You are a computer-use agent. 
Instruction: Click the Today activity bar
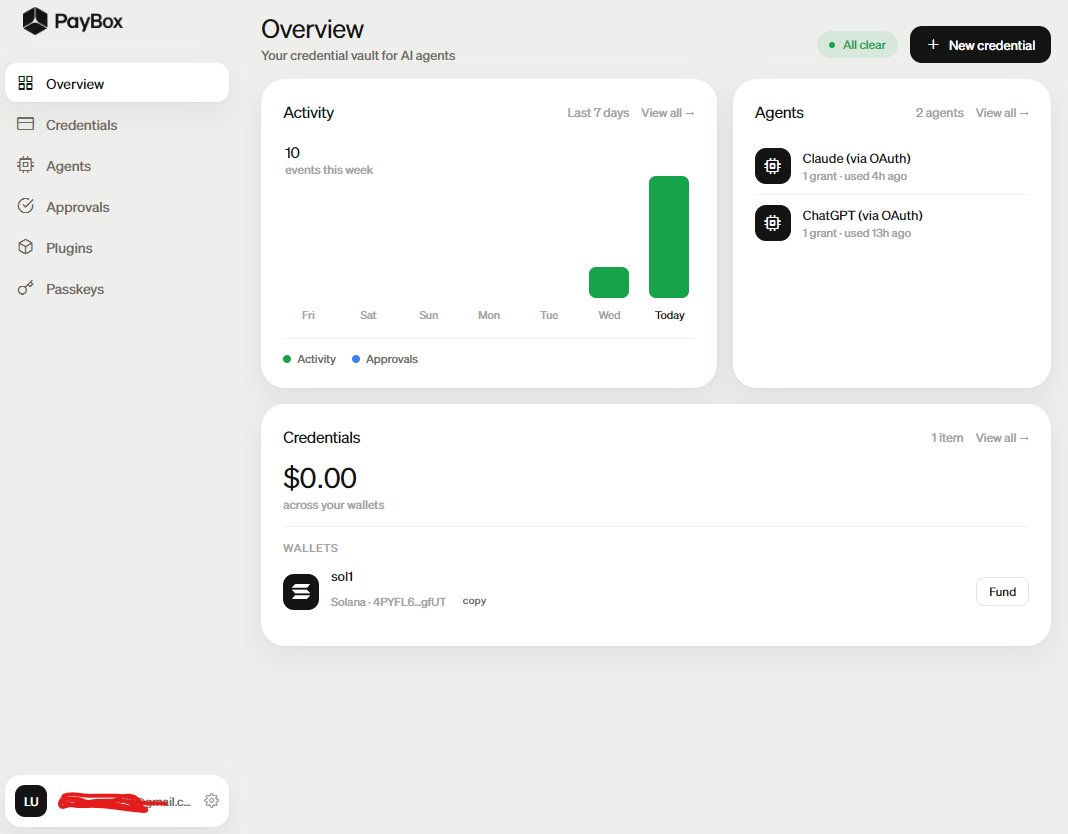point(669,237)
